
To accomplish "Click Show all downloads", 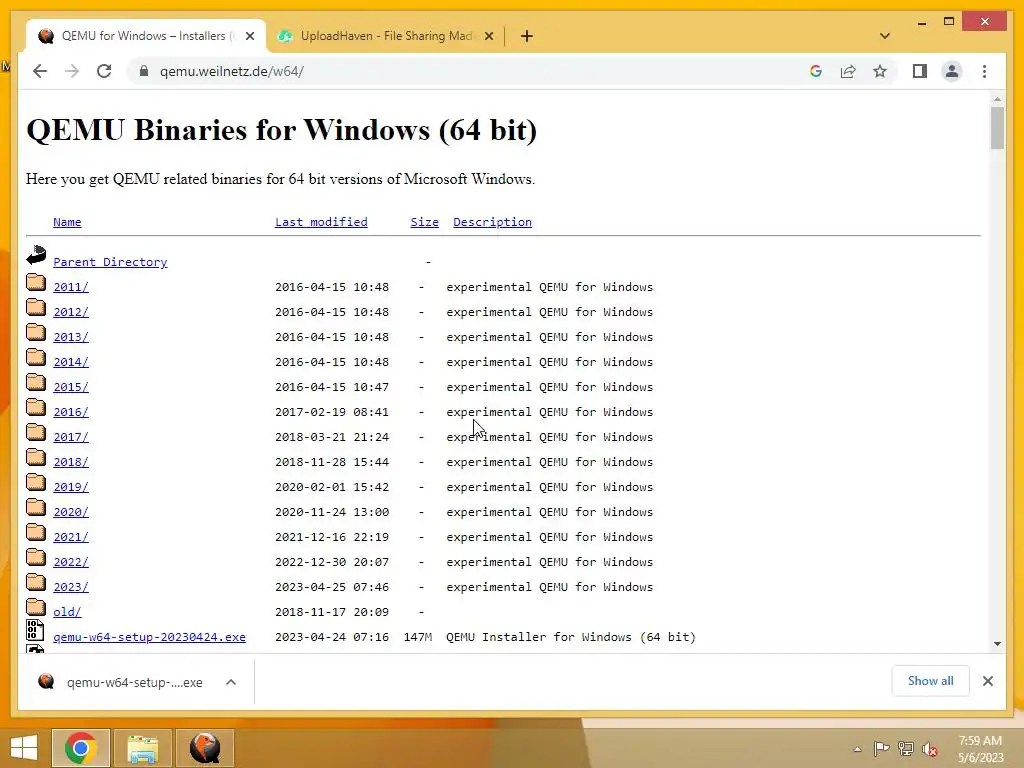I will coord(931,680).
